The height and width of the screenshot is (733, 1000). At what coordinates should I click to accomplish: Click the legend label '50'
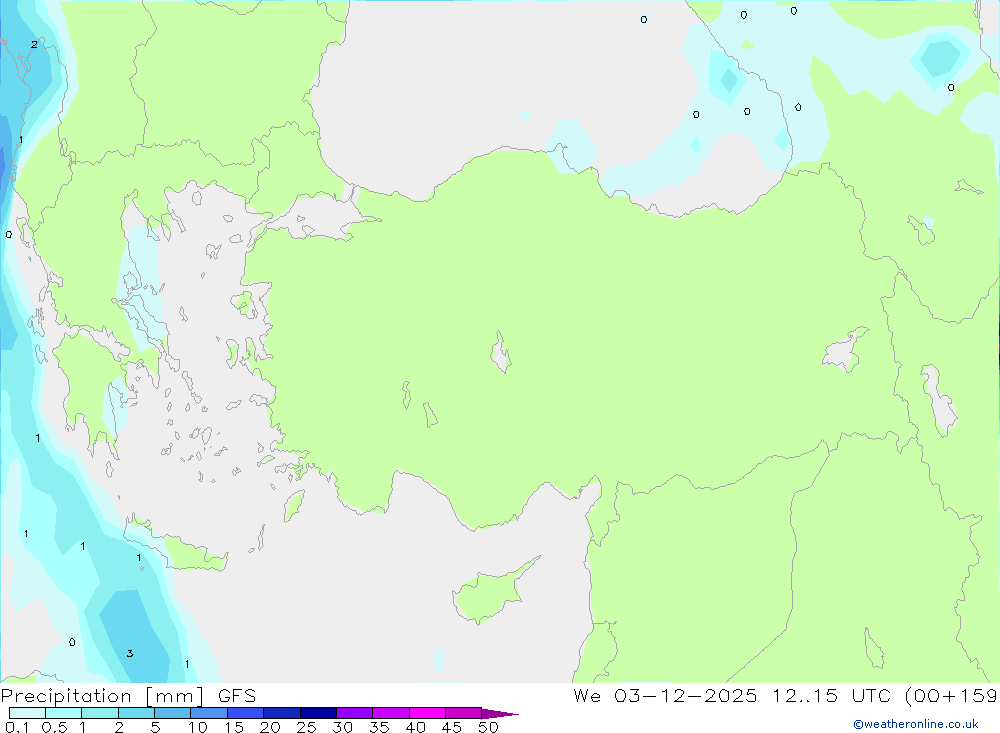tap(488, 727)
